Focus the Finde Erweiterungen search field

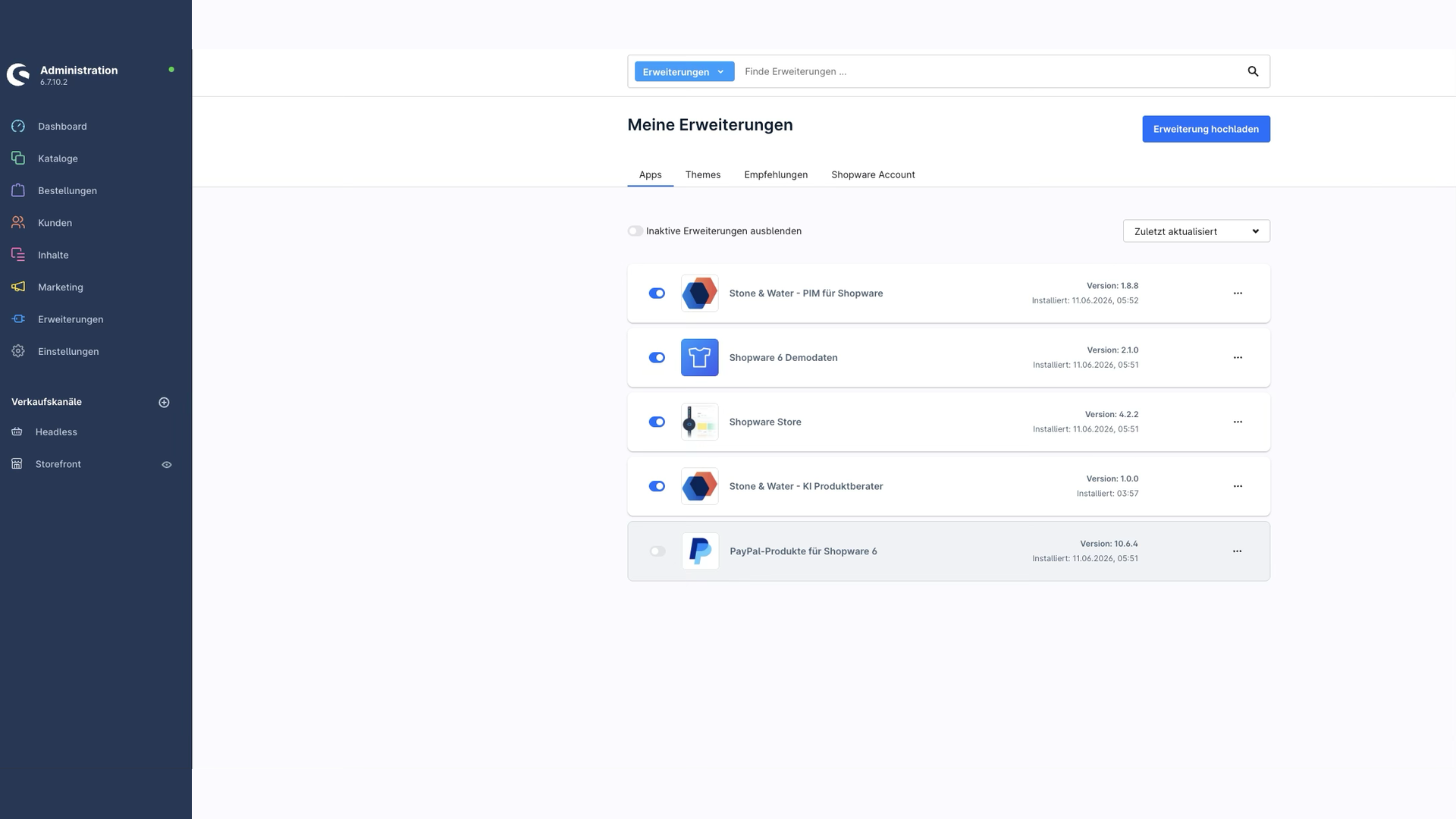(986, 71)
